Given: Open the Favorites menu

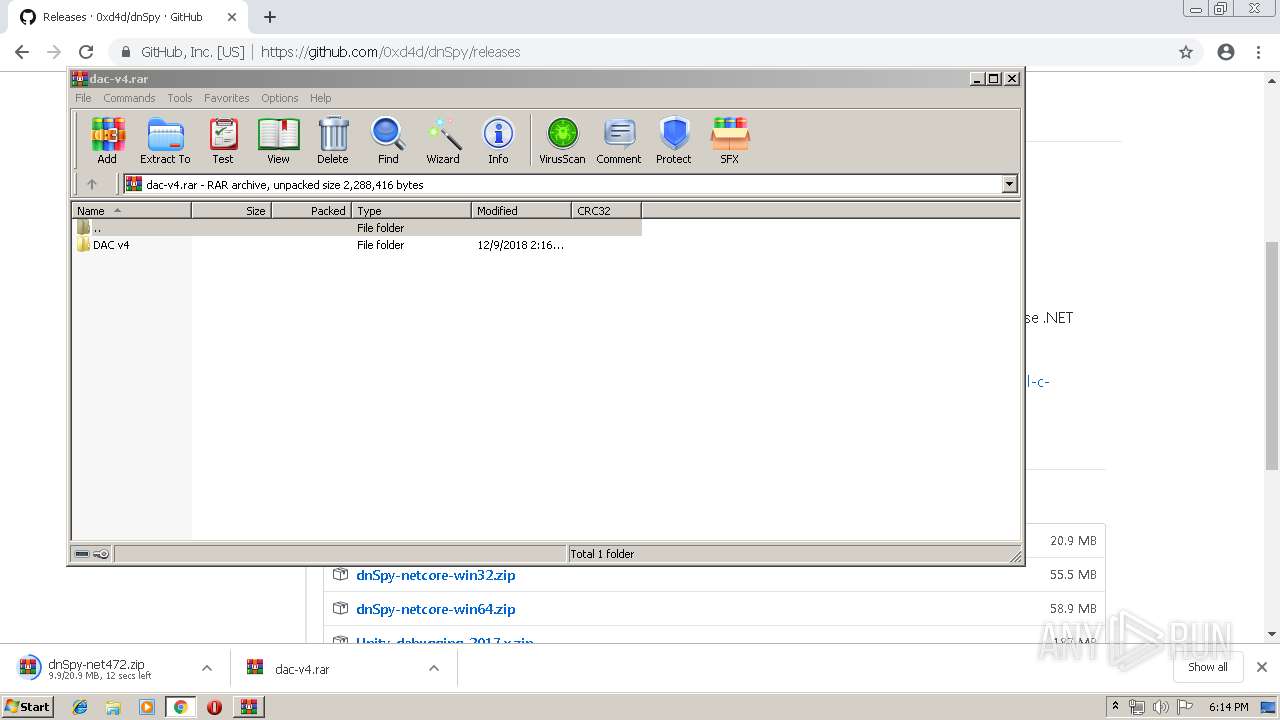Looking at the screenshot, I should [x=227, y=98].
